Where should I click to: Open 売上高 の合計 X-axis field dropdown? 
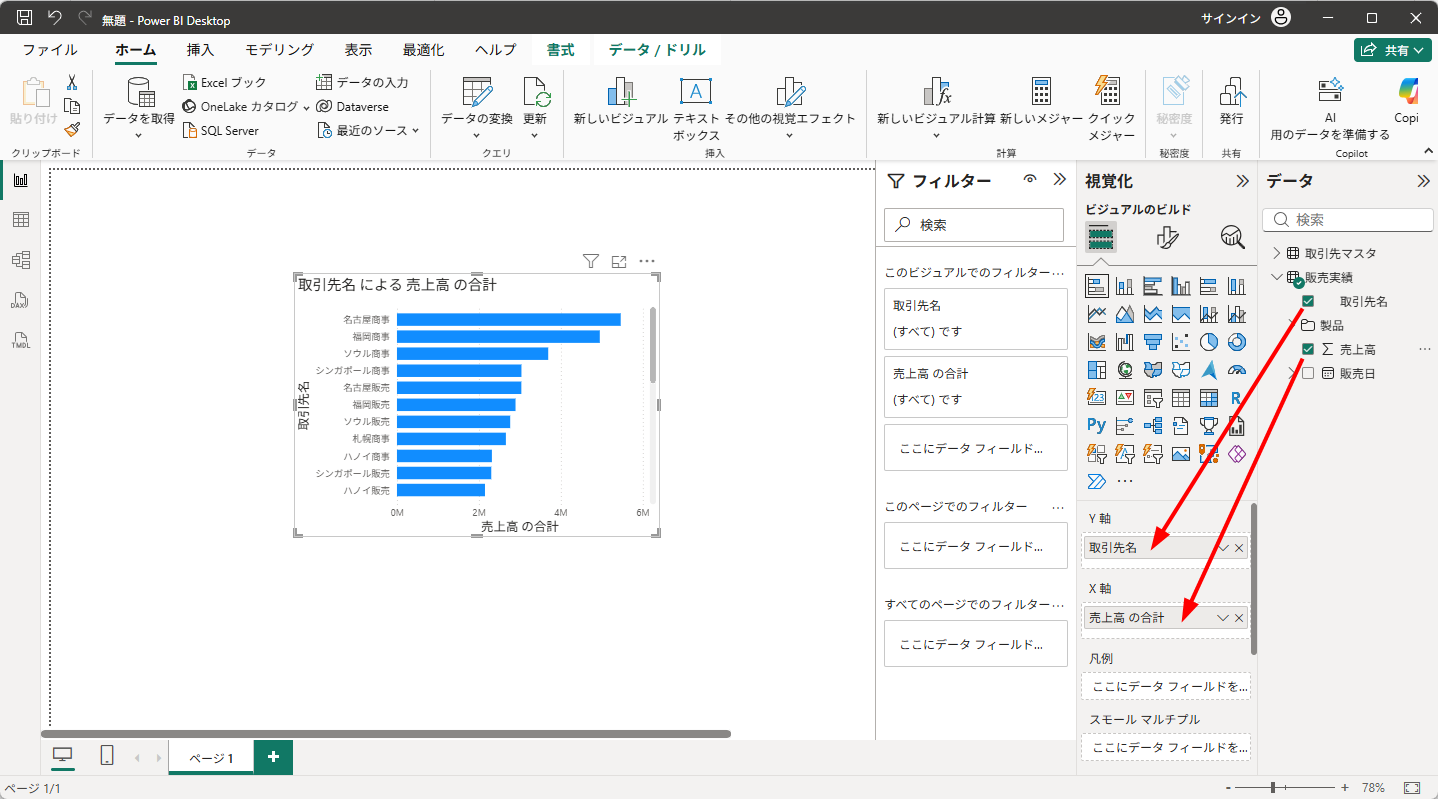click(1223, 618)
